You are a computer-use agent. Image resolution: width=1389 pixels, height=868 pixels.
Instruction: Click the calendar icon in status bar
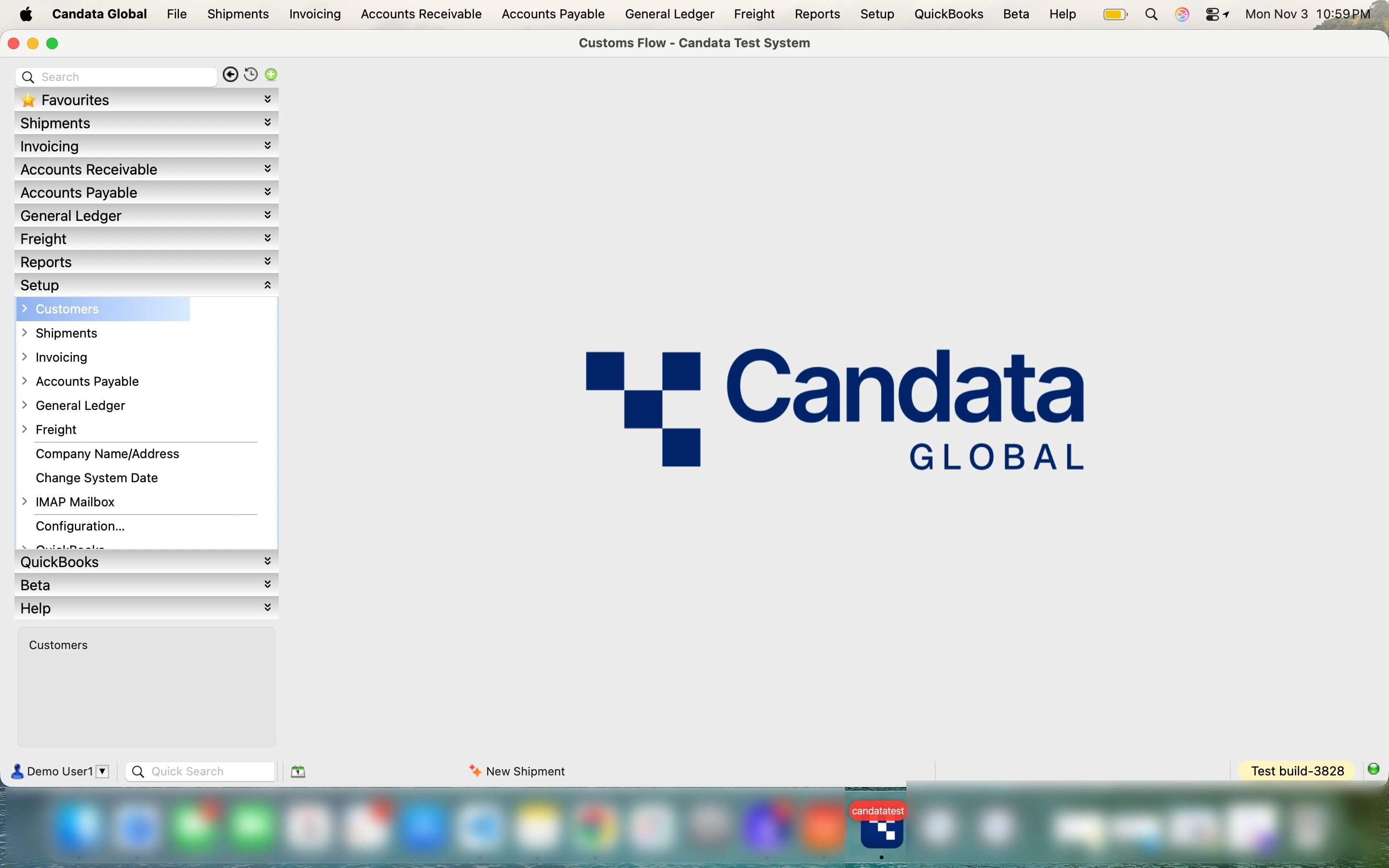[x=298, y=772]
